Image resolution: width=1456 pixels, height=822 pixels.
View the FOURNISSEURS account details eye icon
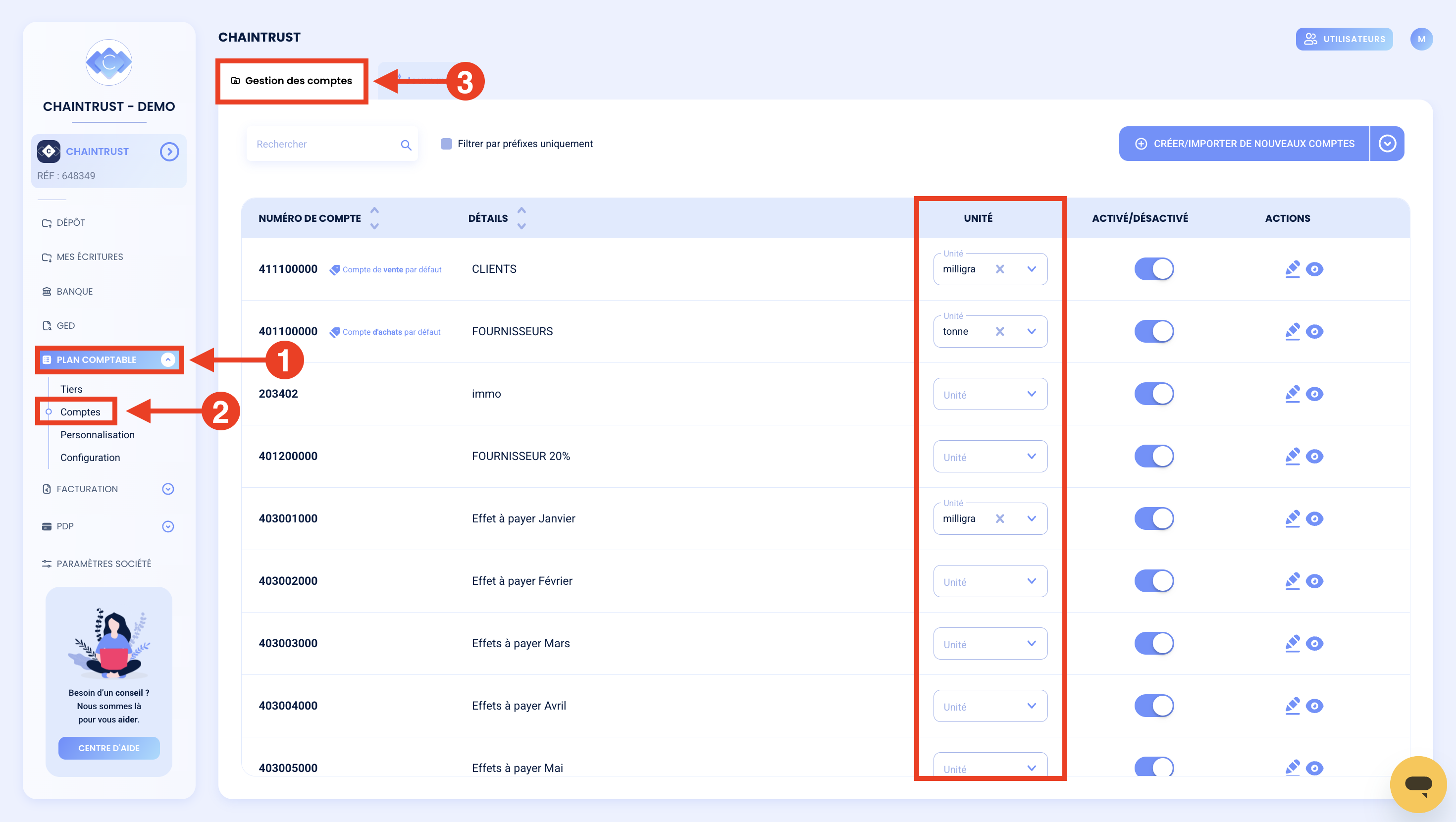[1314, 331]
